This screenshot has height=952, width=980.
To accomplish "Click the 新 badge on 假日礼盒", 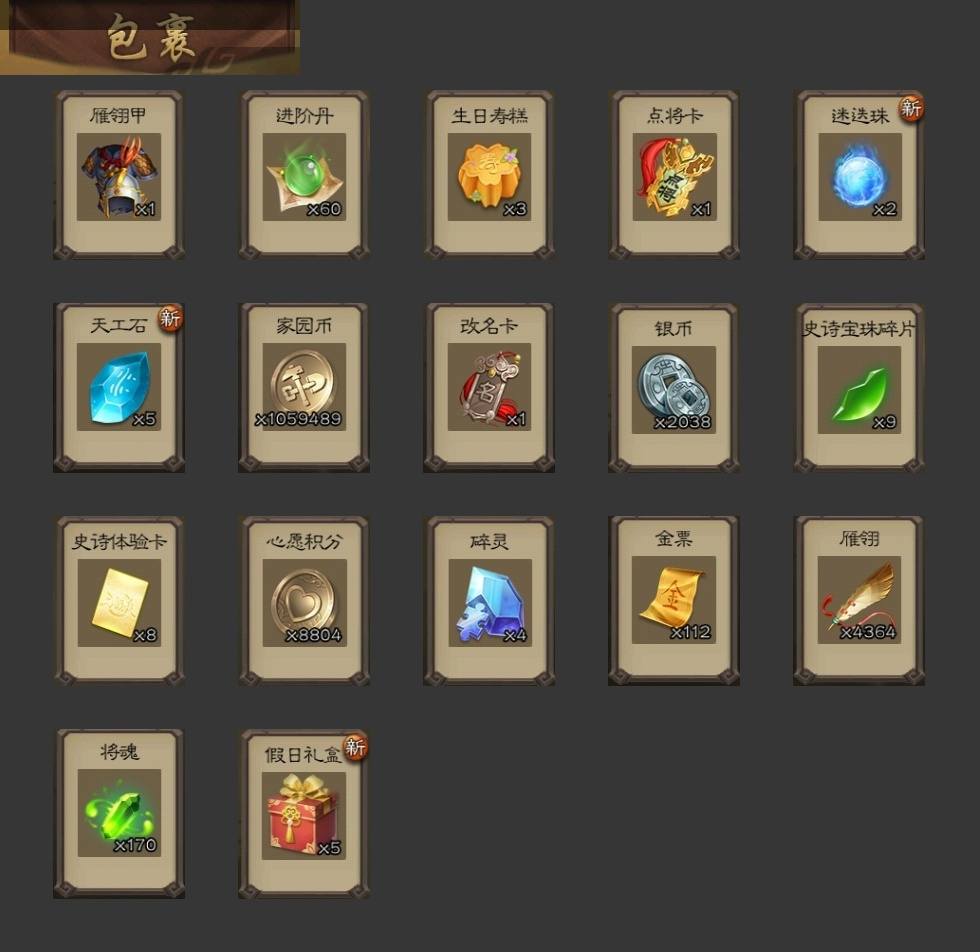I will click(355, 746).
